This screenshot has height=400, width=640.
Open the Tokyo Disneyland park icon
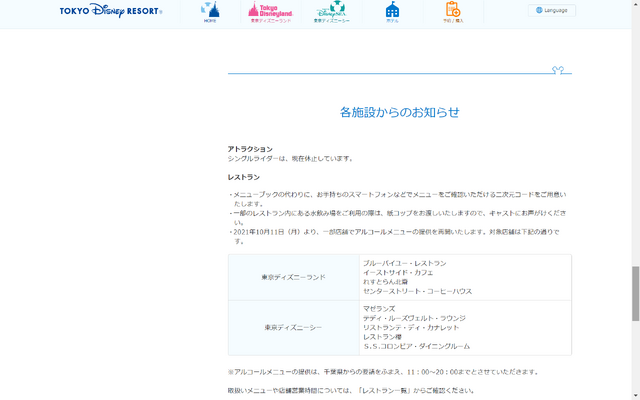click(x=271, y=13)
